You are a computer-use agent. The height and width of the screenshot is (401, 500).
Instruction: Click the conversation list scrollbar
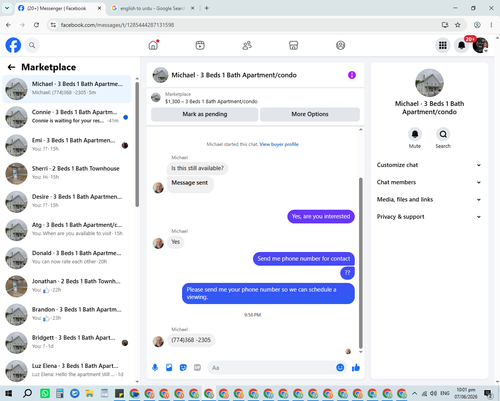pyautogui.click(x=137, y=143)
